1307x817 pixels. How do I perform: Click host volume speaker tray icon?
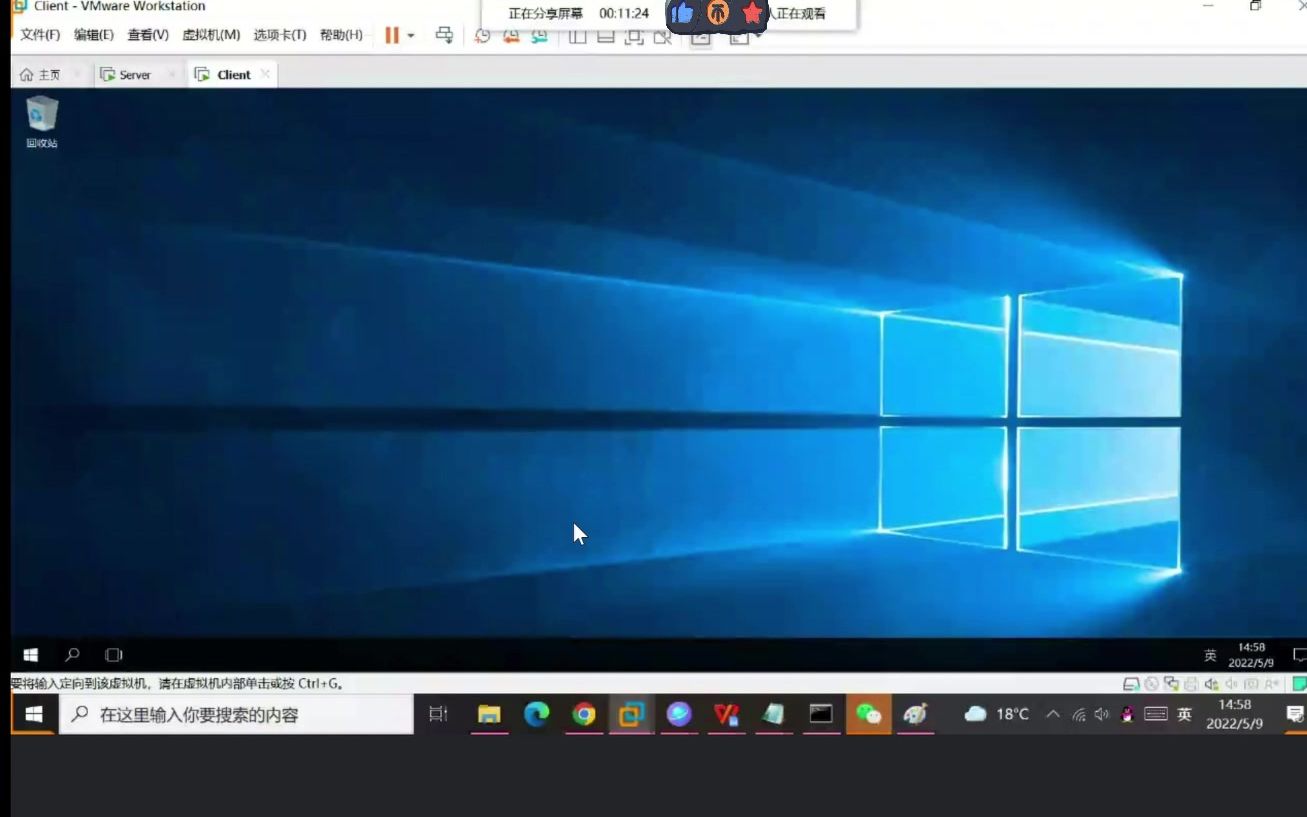[1102, 714]
